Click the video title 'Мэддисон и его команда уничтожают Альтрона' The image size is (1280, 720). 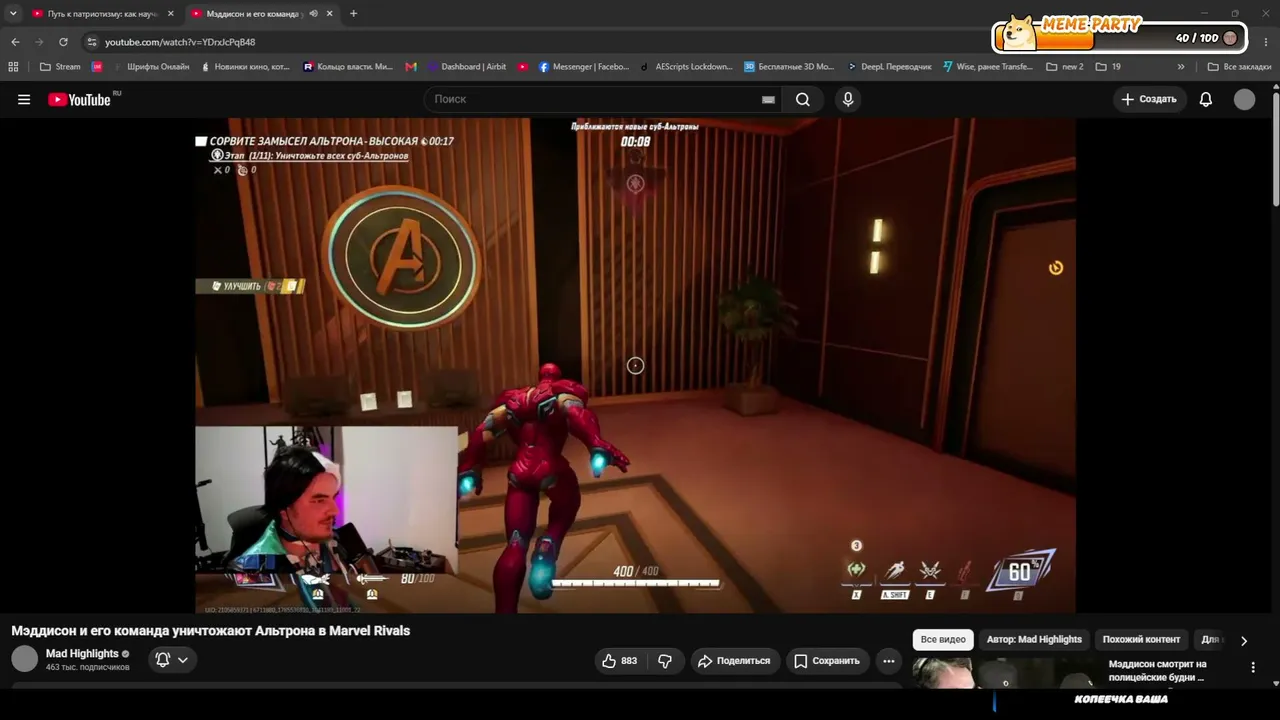(x=211, y=631)
